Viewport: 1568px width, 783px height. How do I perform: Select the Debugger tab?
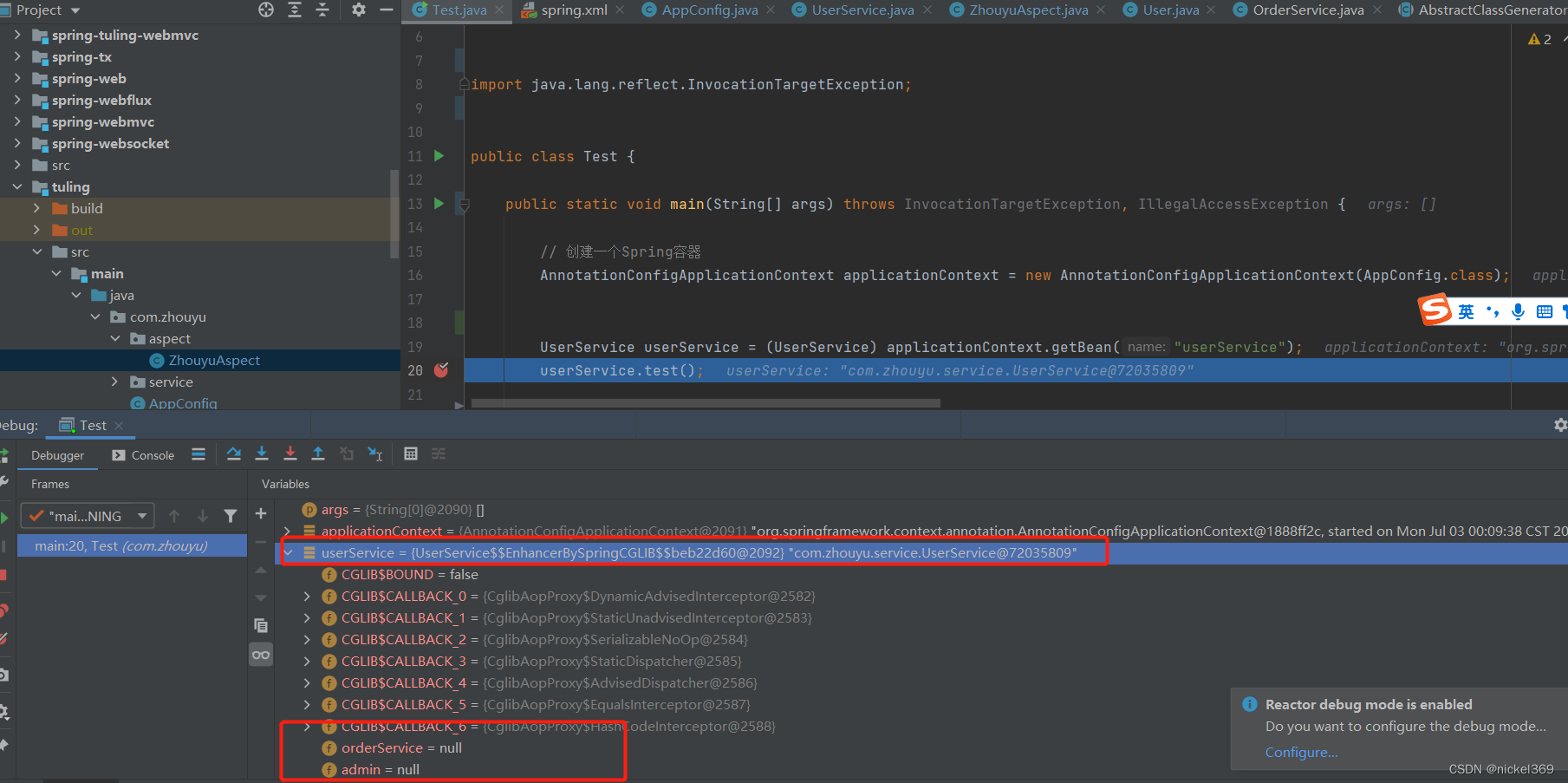coord(58,455)
